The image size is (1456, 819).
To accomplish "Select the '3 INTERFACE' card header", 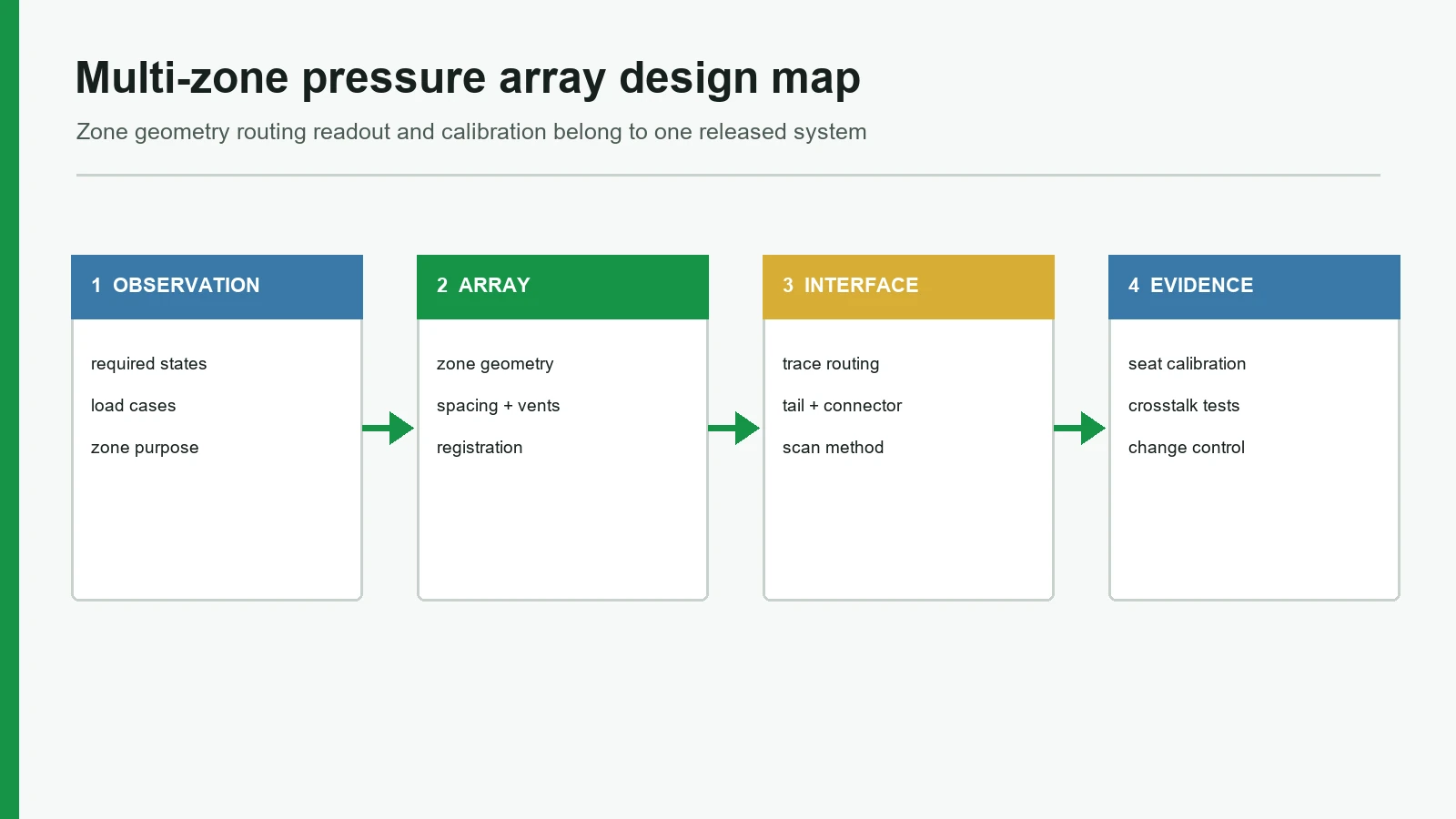I will click(909, 287).
